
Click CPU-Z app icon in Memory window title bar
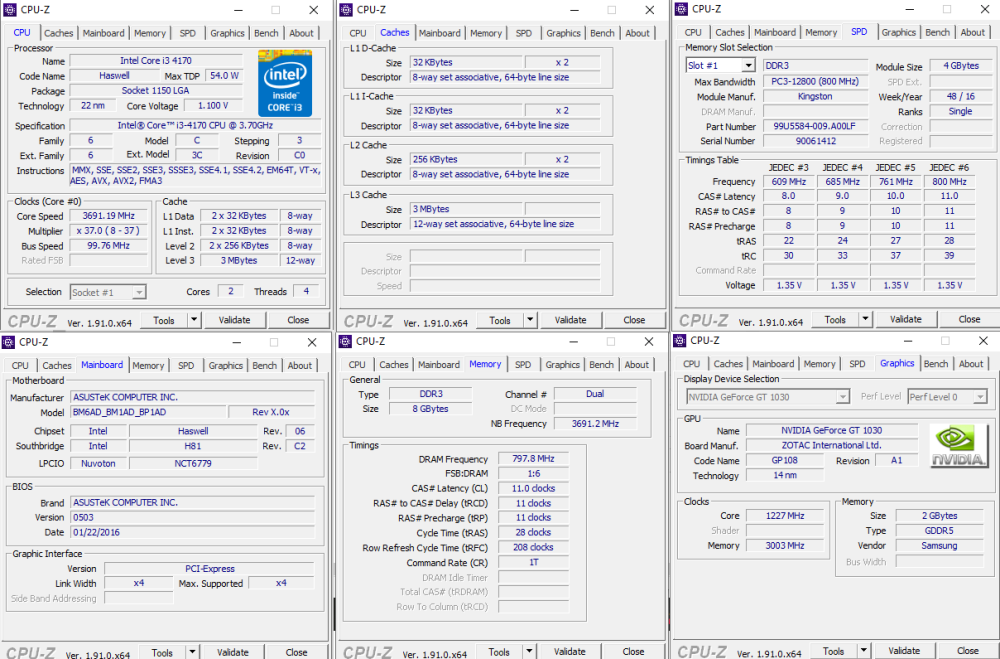(x=346, y=341)
